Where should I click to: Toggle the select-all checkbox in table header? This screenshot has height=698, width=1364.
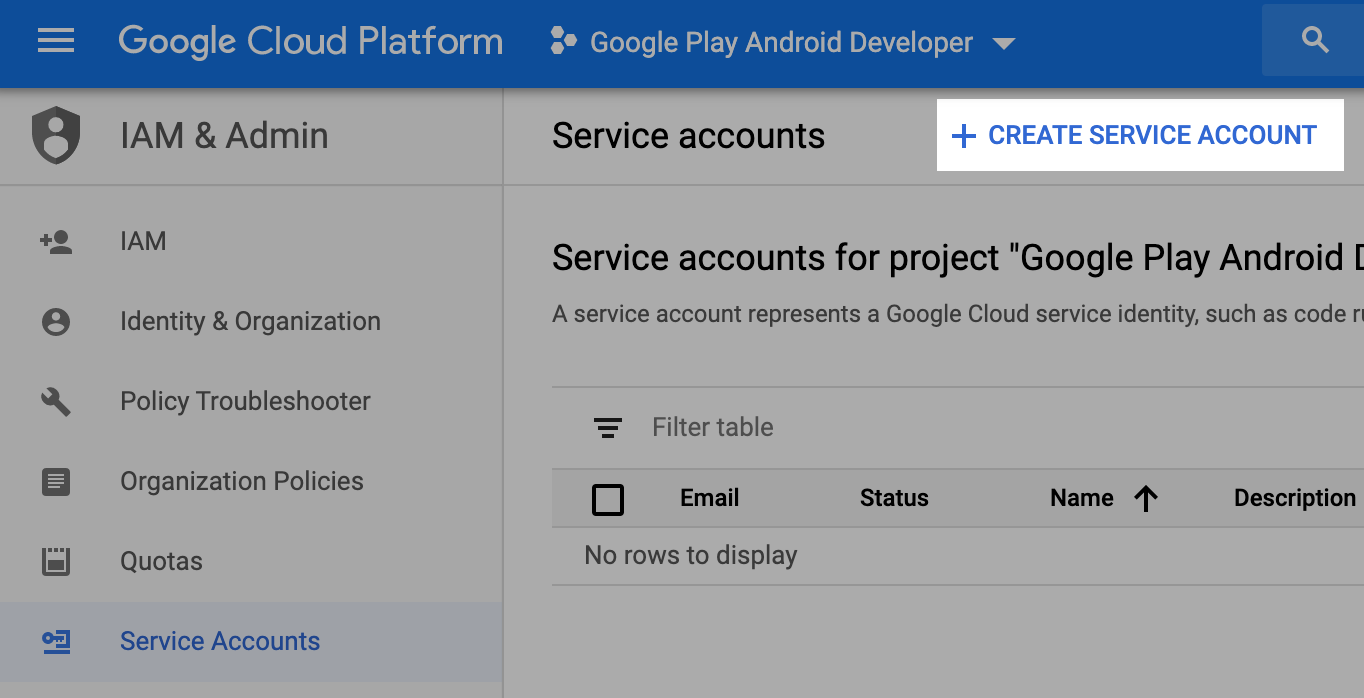coord(608,499)
